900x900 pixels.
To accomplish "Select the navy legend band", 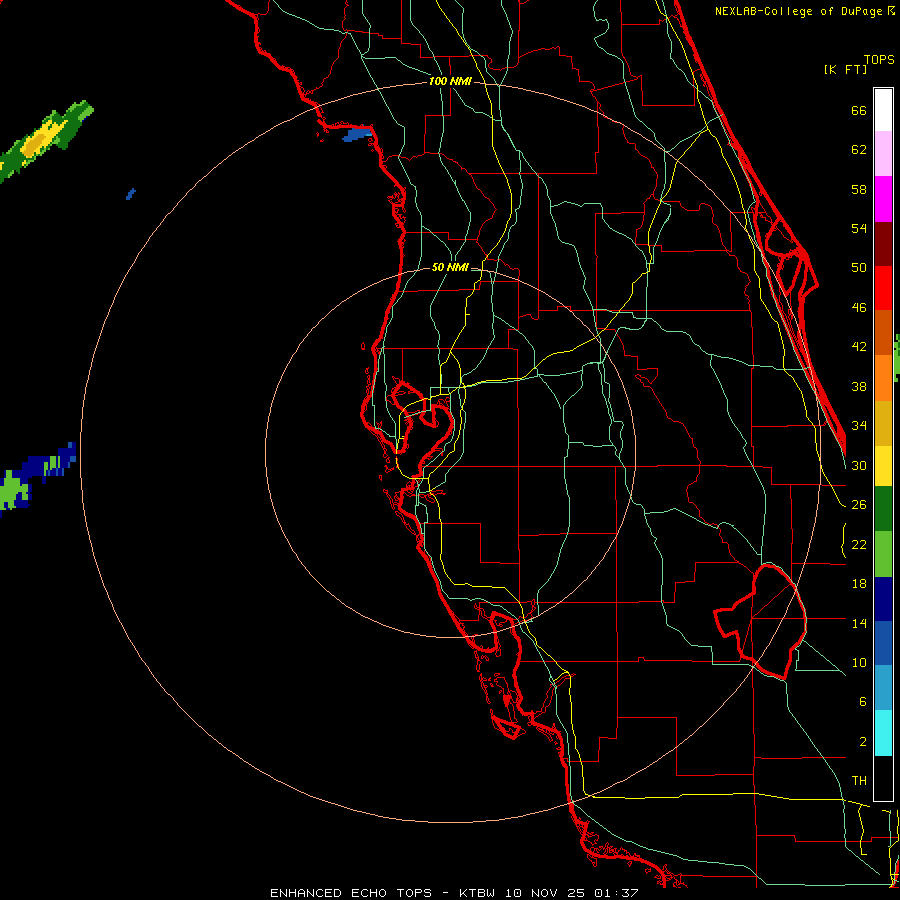I will point(883,599).
